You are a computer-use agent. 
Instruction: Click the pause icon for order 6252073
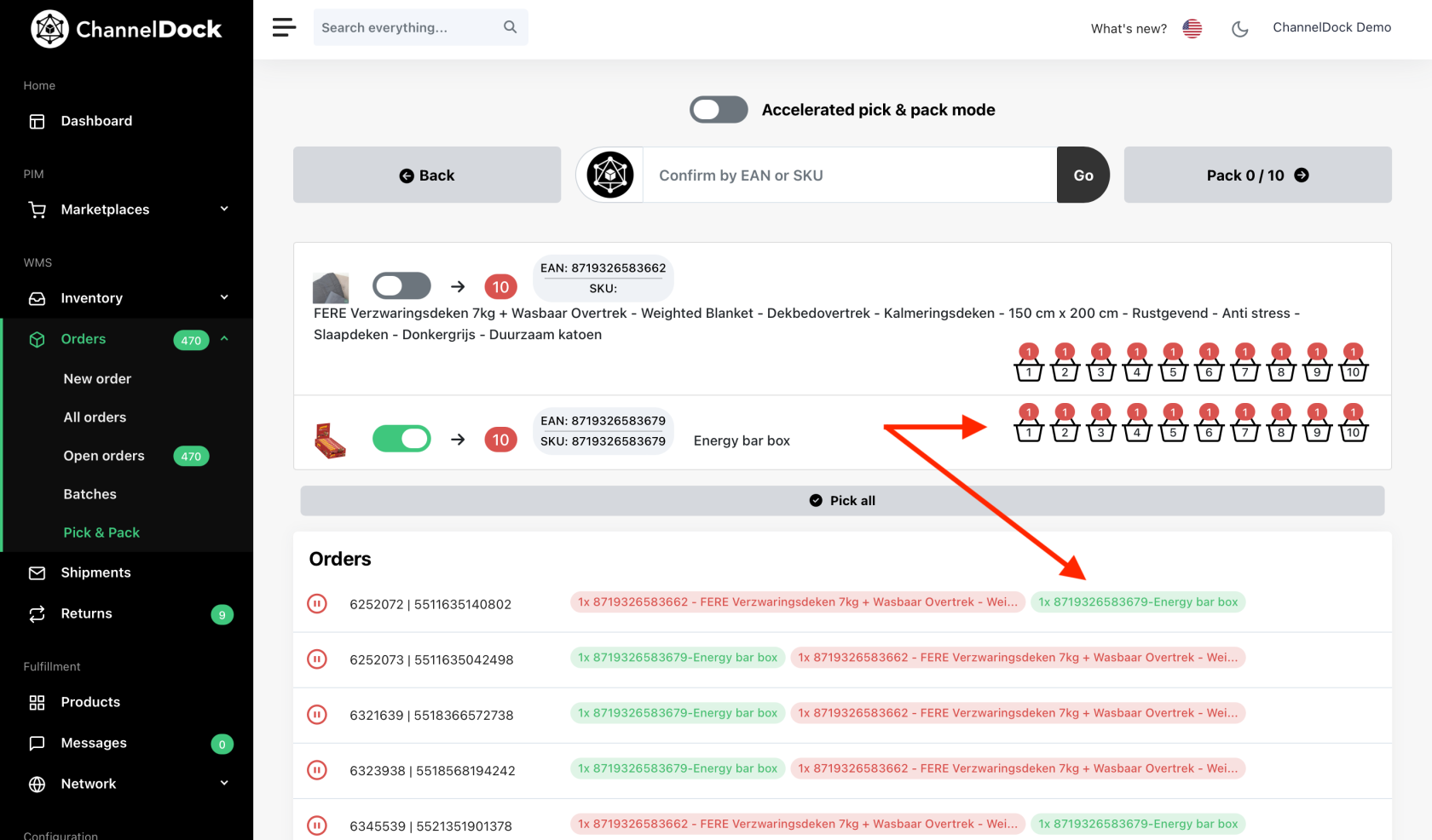pos(317,659)
